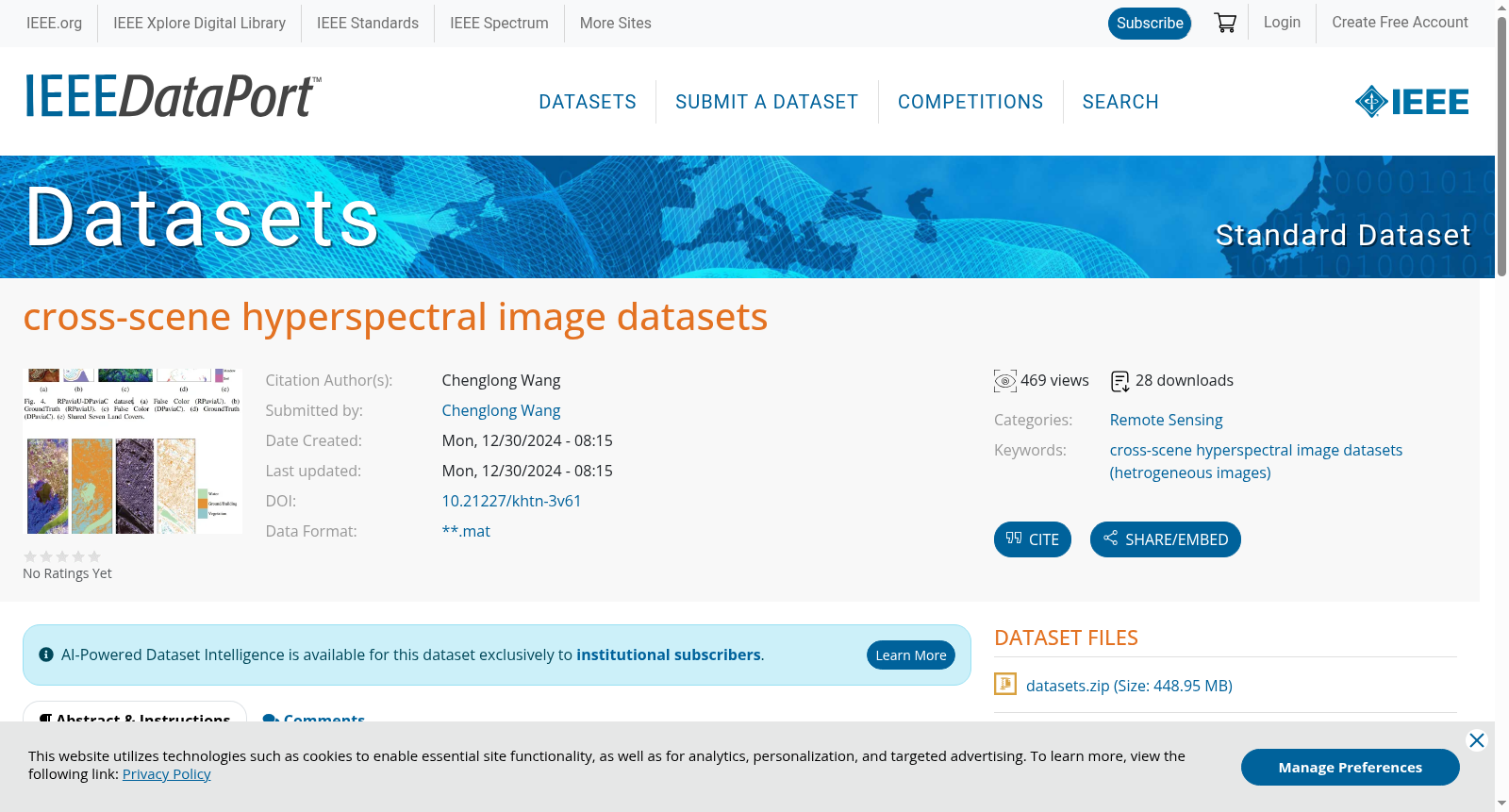
Task: Click Manage Preferences button
Action: tap(1351, 768)
